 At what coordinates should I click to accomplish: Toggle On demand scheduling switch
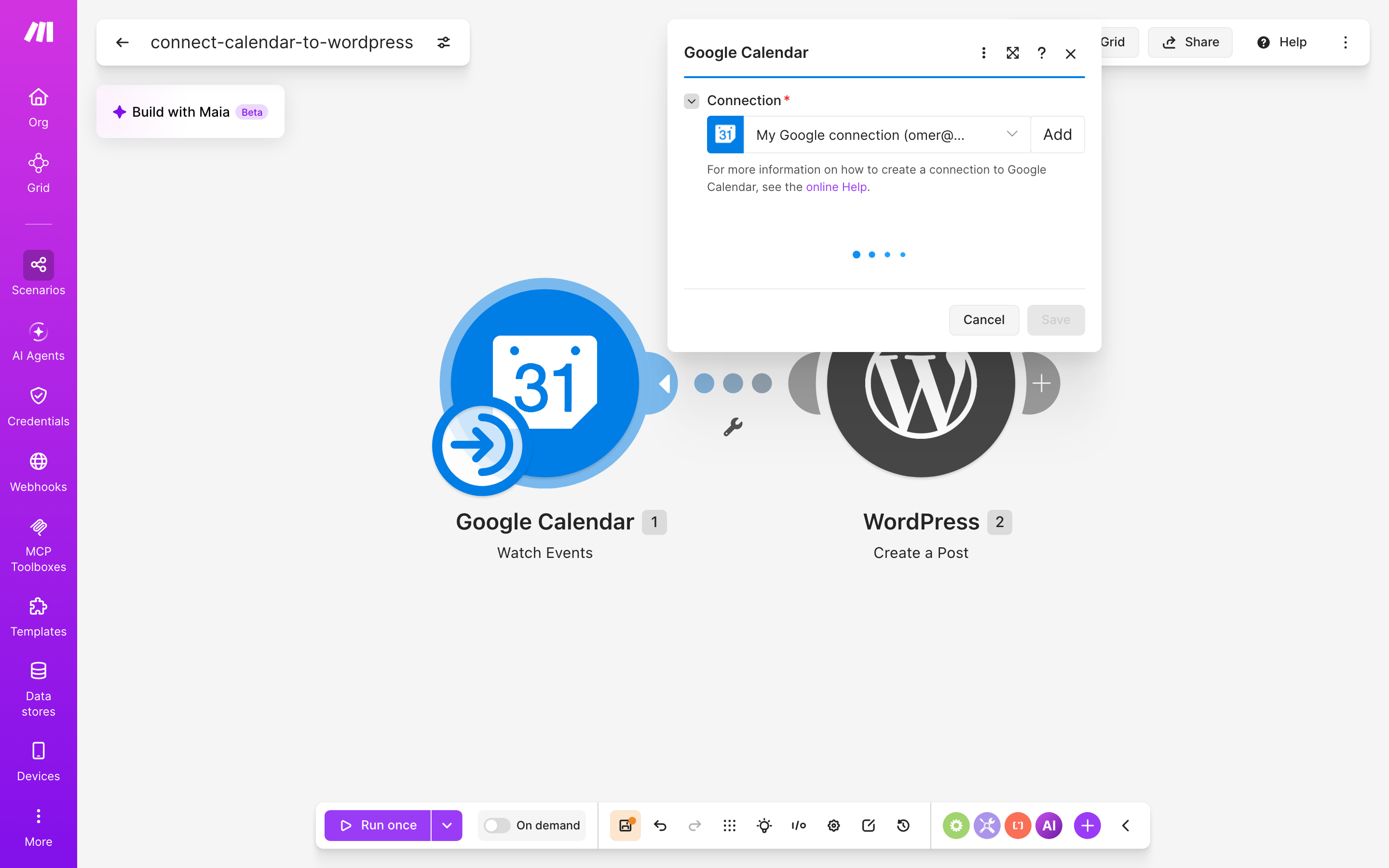[497, 826]
